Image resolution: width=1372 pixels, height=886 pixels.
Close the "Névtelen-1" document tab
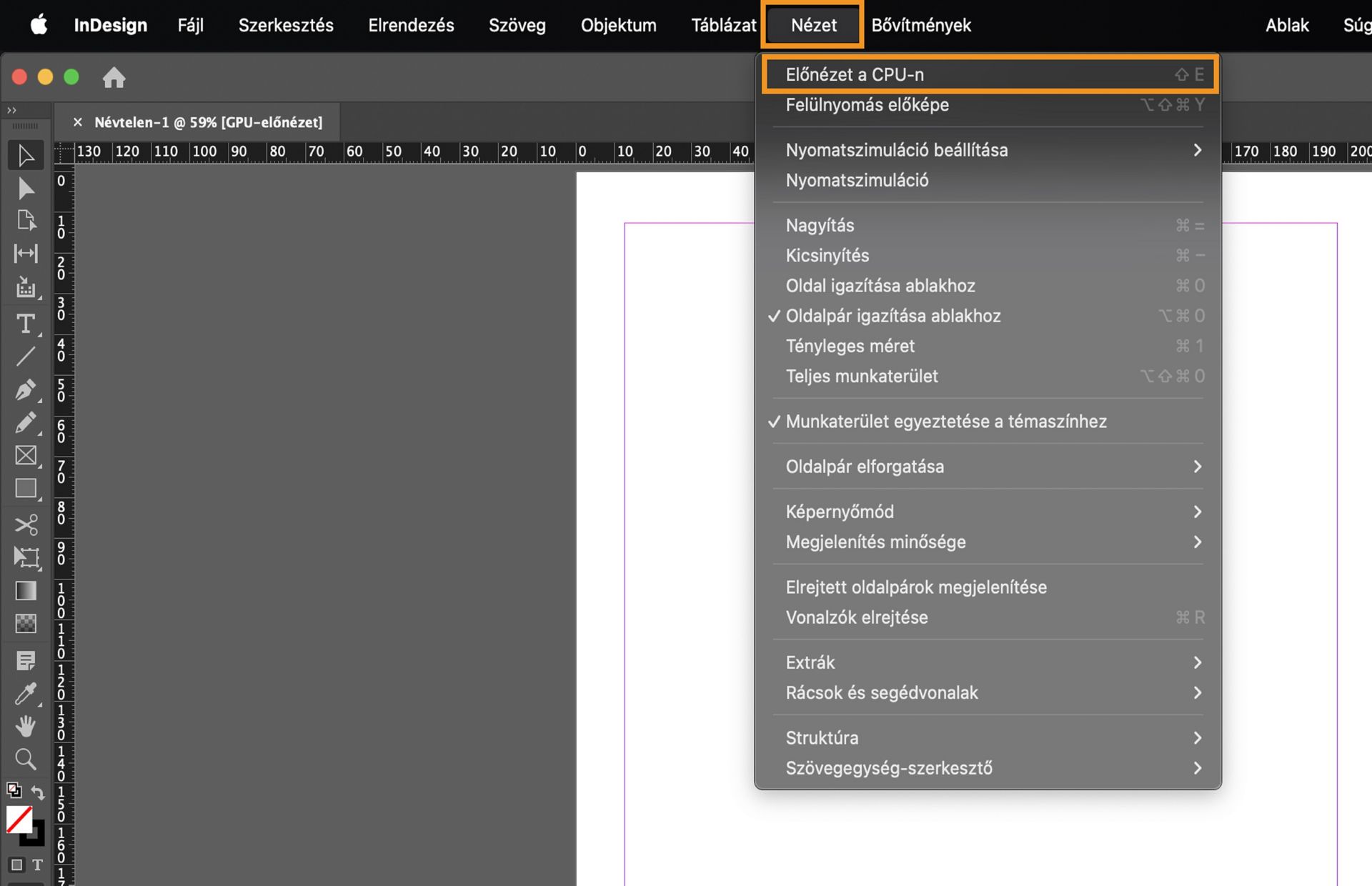(78, 122)
